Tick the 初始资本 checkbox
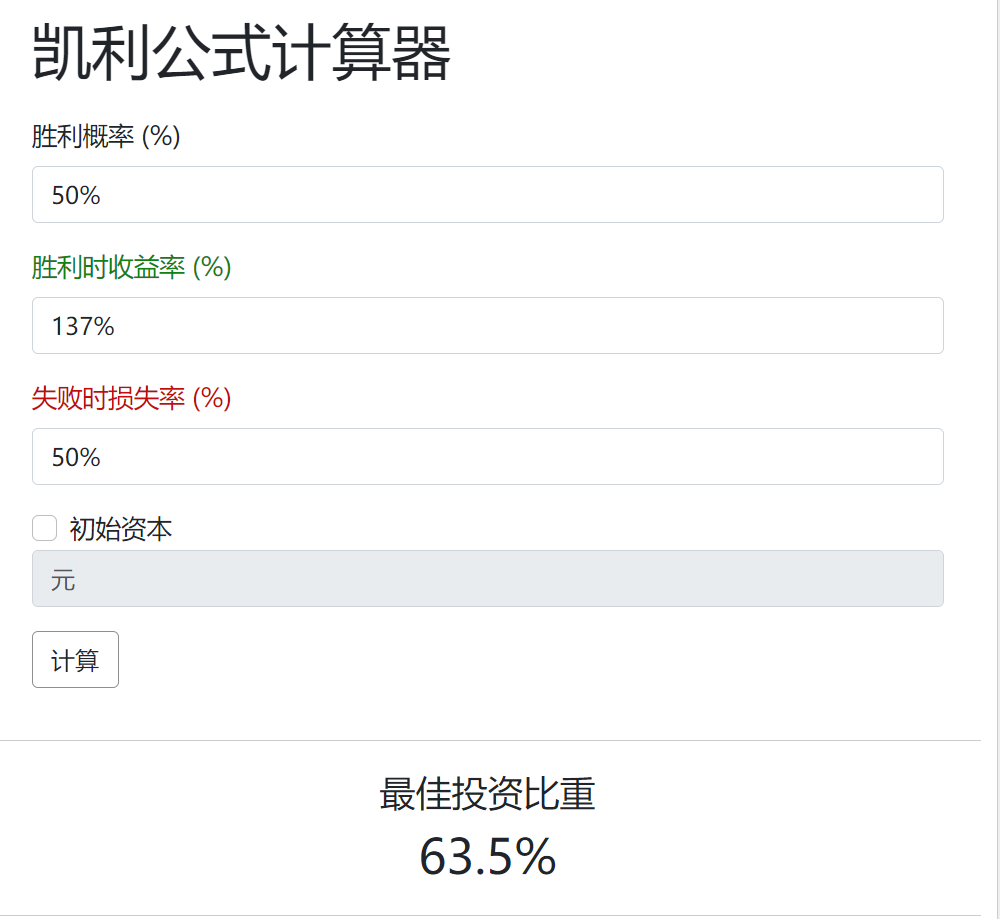Image resolution: width=1000 pixels, height=919 pixels. [x=44, y=528]
